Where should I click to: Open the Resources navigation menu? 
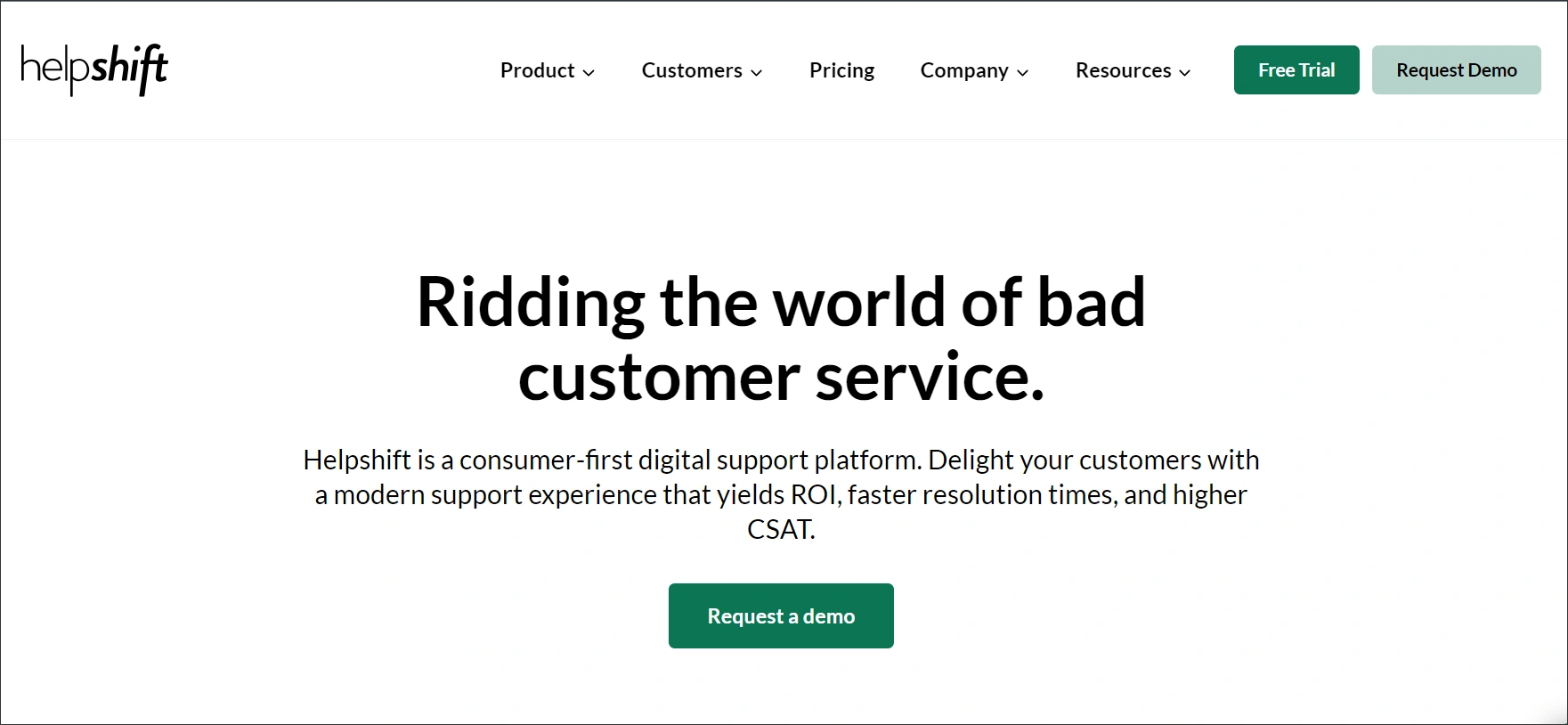1123,70
